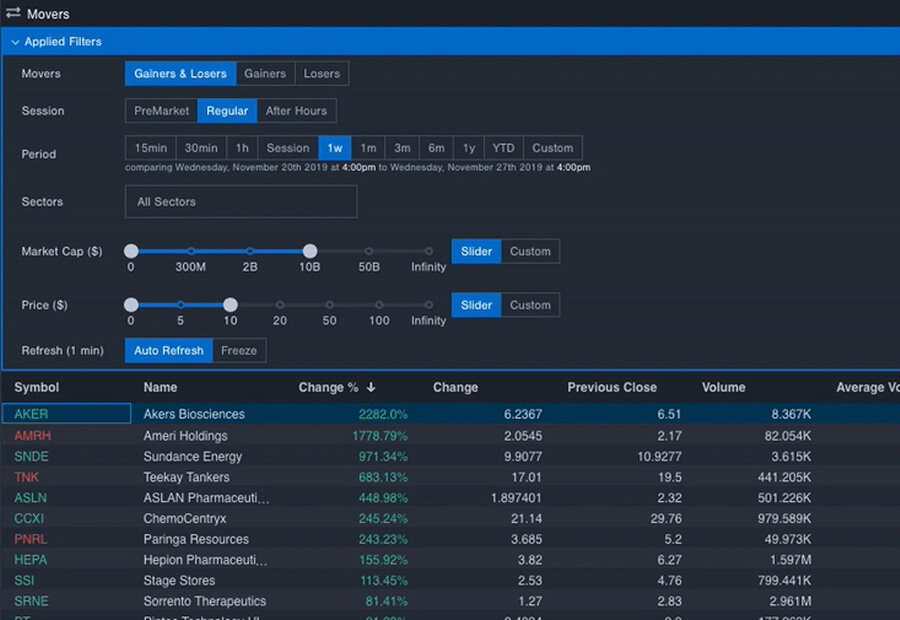Click the 50B stop on Market Cap slider
This screenshot has height=620, width=900.
[x=369, y=251]
